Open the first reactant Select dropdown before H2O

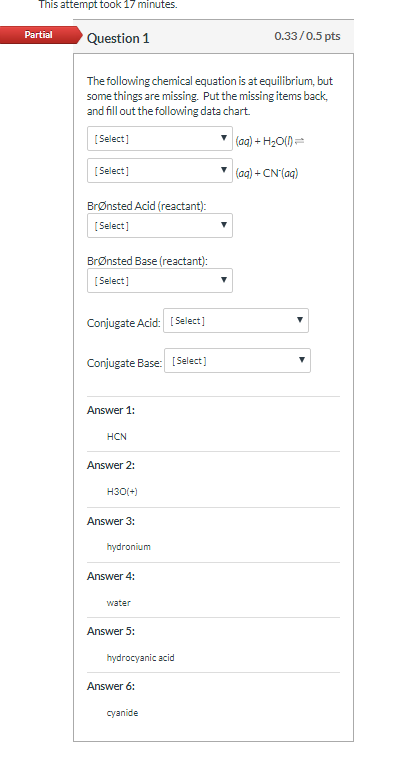tap(160, 139)
